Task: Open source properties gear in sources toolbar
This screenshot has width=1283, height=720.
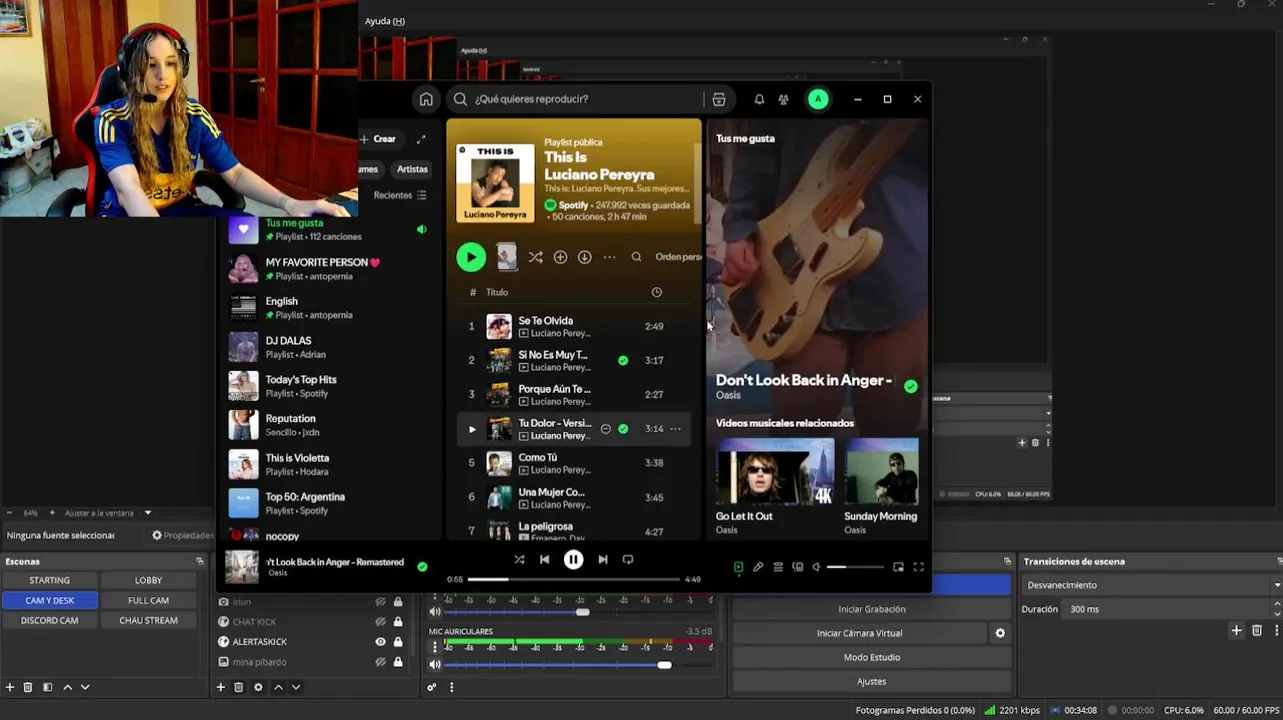Action: pyautogui.click(x=258, y=687)
